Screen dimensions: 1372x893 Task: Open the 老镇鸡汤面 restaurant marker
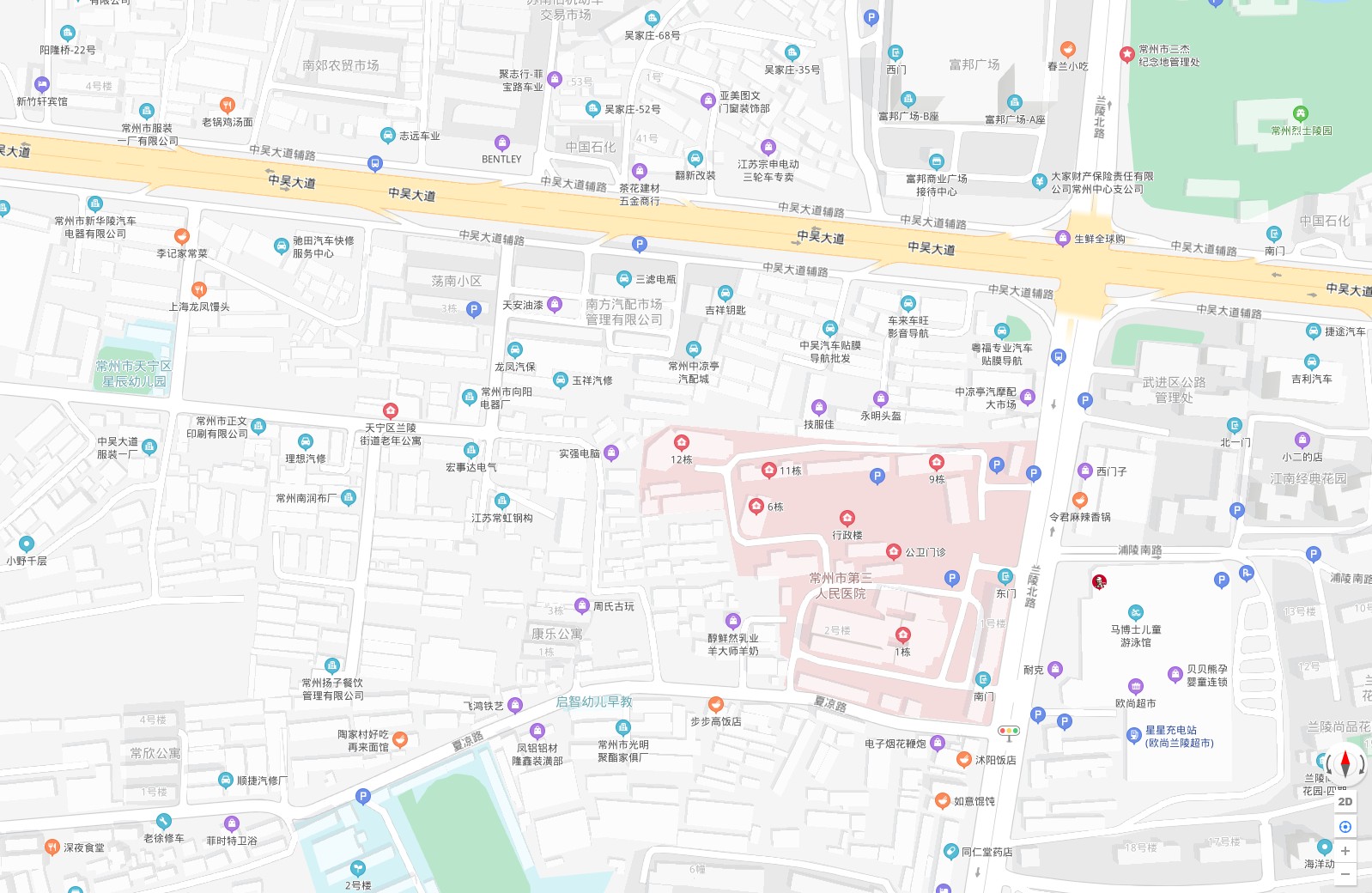[228, 106]
